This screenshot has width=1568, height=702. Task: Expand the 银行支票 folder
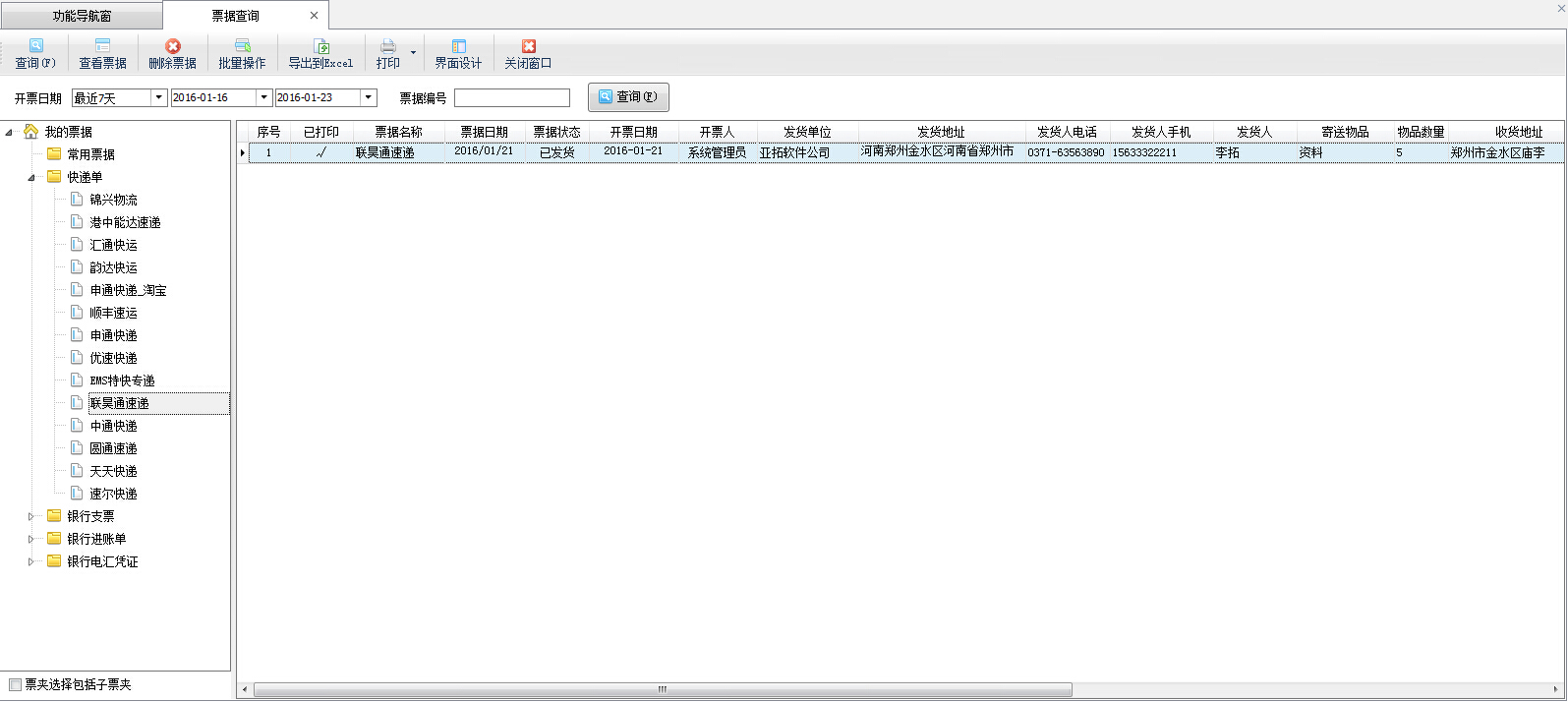coord(30,516)
